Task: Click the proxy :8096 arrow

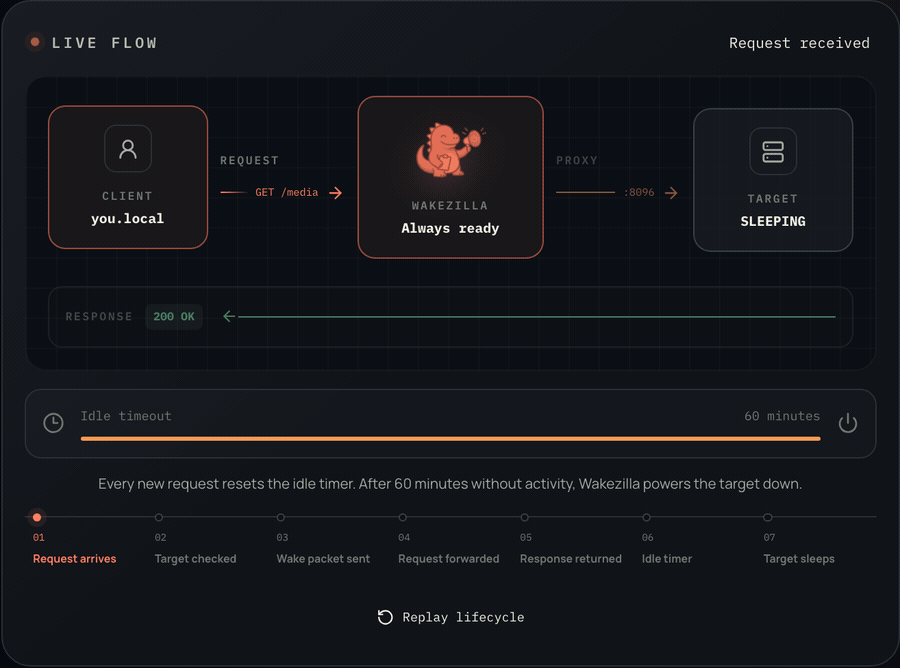Action: point(671,193)
